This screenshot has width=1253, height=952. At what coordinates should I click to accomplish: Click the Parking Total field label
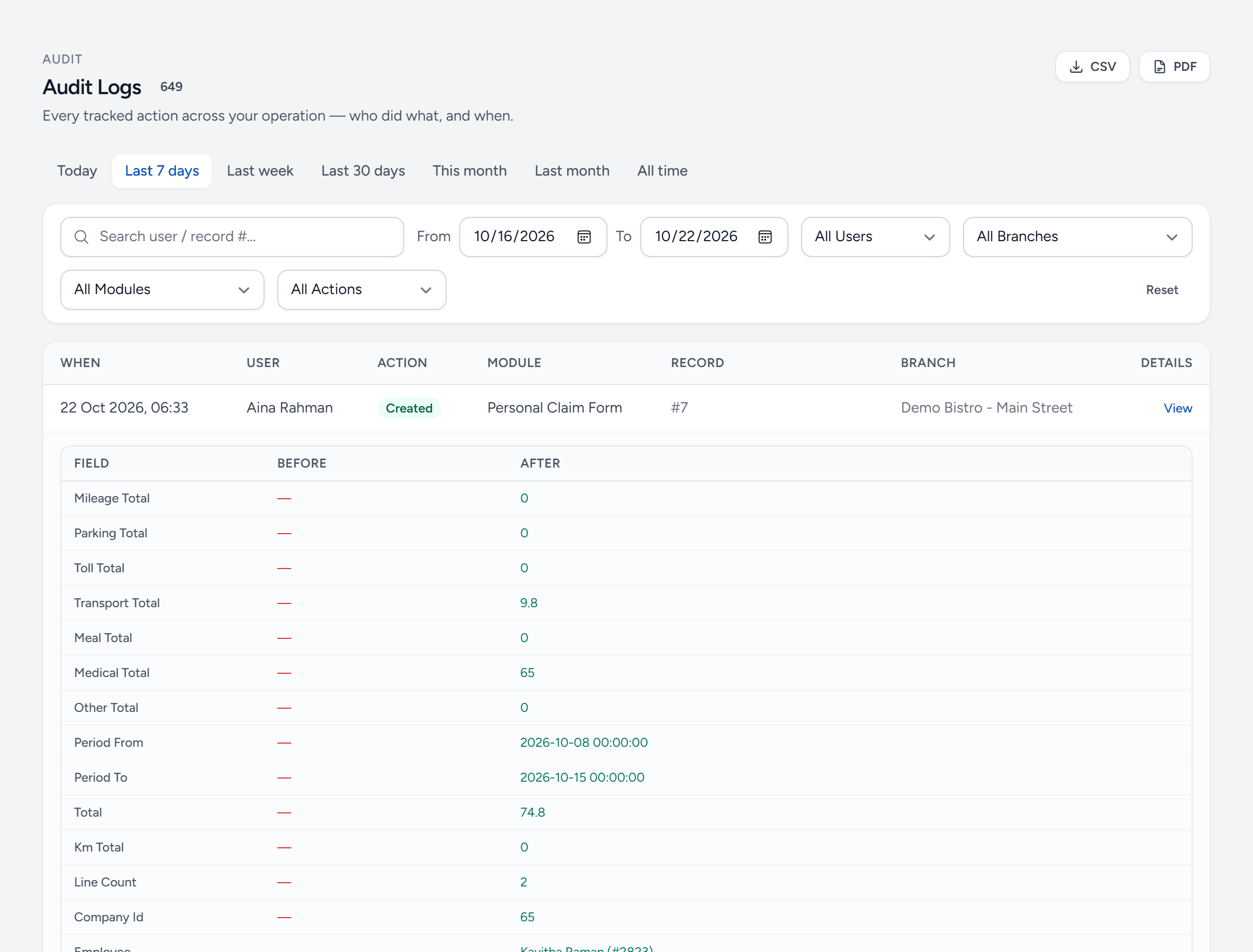pyautogui.click(x=111, y=533)
